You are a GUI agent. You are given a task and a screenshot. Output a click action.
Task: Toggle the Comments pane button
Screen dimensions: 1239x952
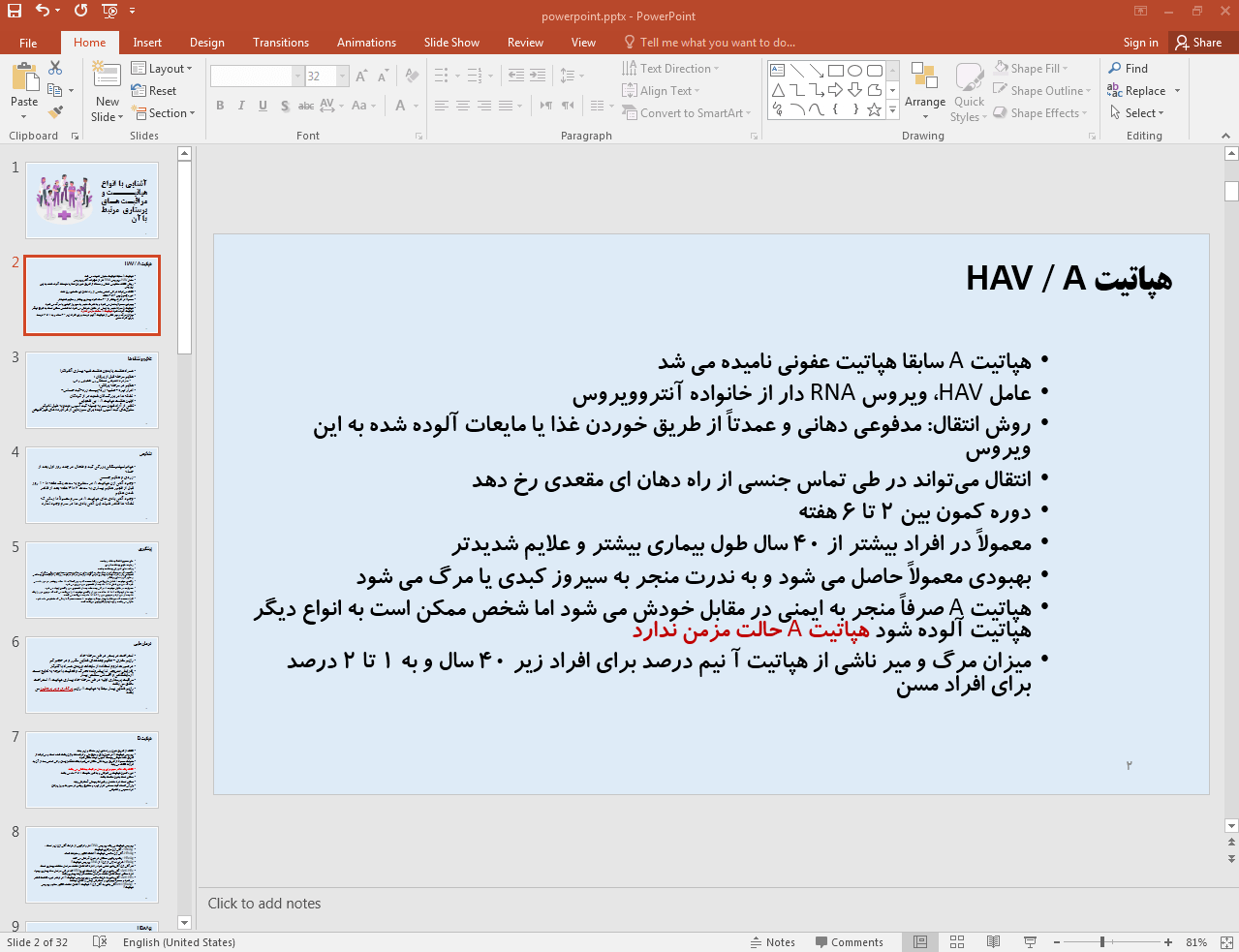(849, 942)
